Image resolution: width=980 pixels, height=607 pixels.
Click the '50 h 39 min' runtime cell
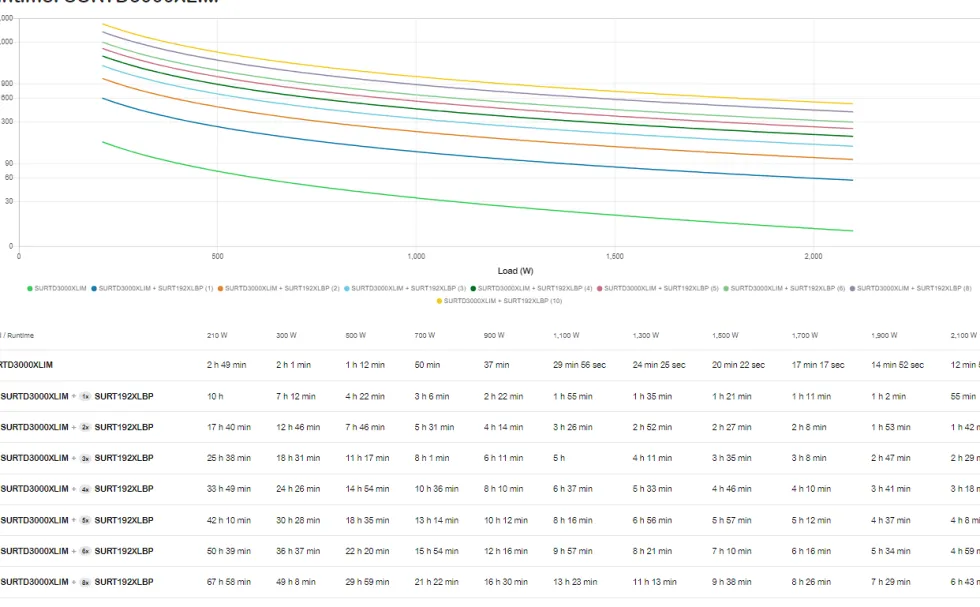click(229, 551)
